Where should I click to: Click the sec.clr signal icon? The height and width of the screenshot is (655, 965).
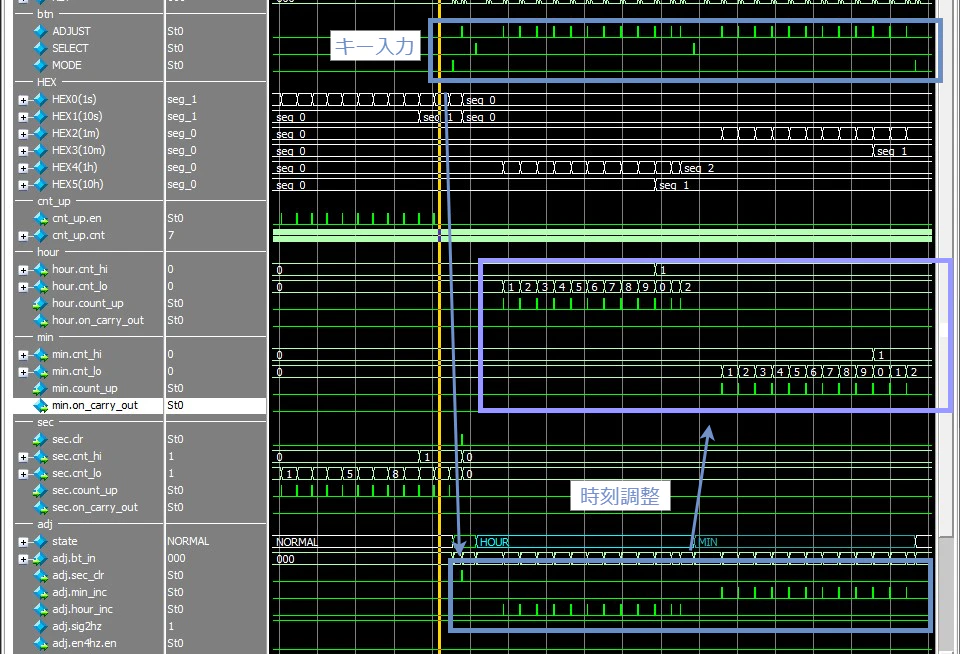[41, 440]
